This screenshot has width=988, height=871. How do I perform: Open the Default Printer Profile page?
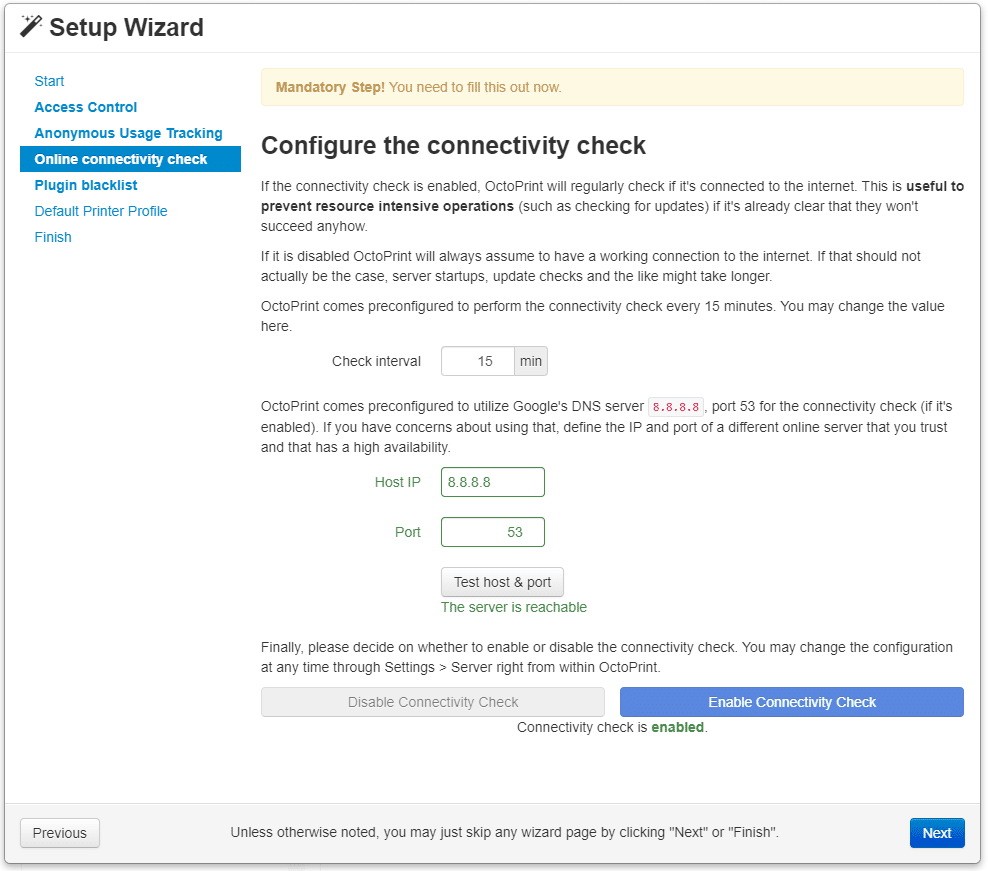click(101, 211)
